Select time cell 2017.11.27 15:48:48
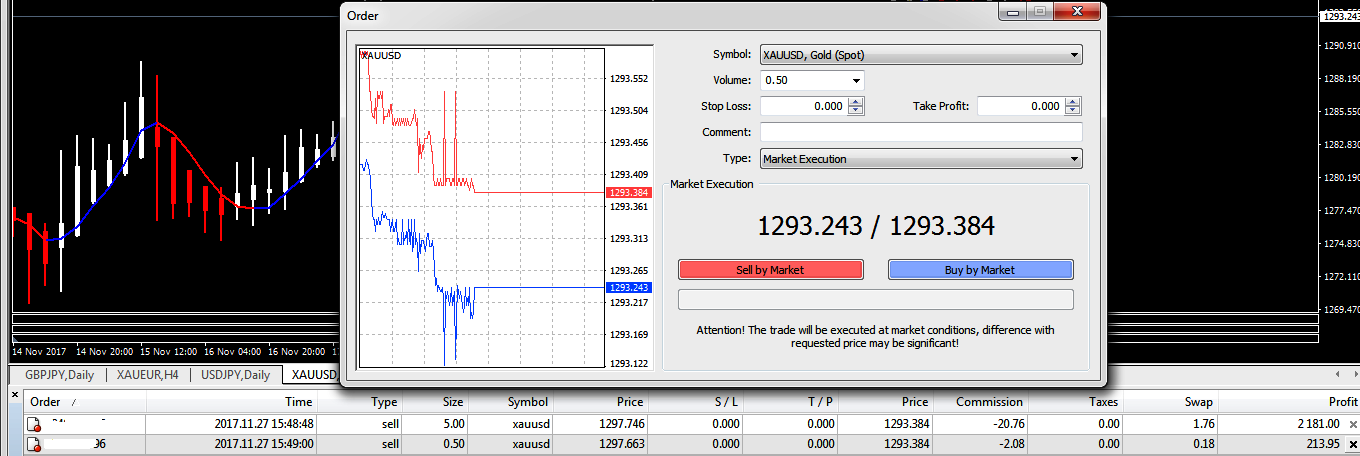This screenshot has height=456, width=1360. click(263, 425)
